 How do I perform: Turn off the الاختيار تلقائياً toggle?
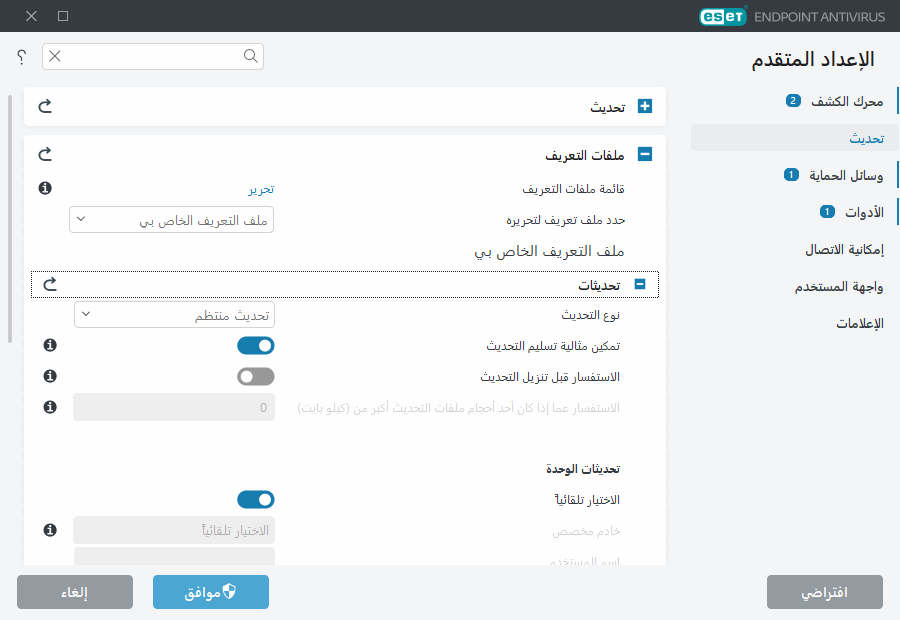coord(258,499)
